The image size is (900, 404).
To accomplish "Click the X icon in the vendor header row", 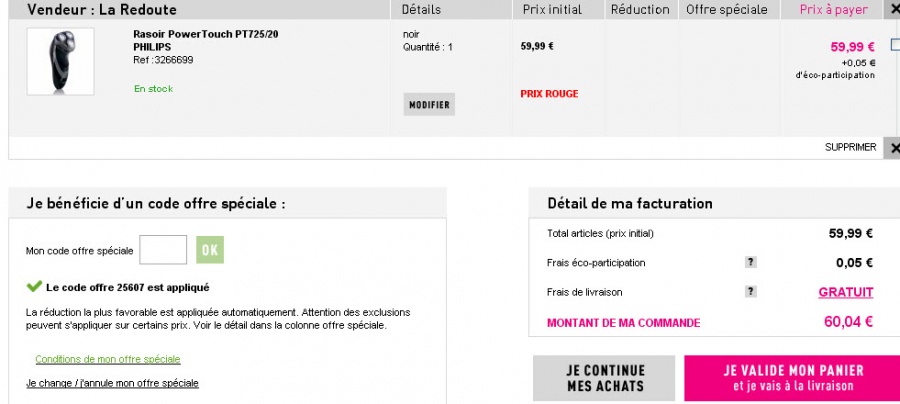I will pyautogui.click(x=893, y=9).
